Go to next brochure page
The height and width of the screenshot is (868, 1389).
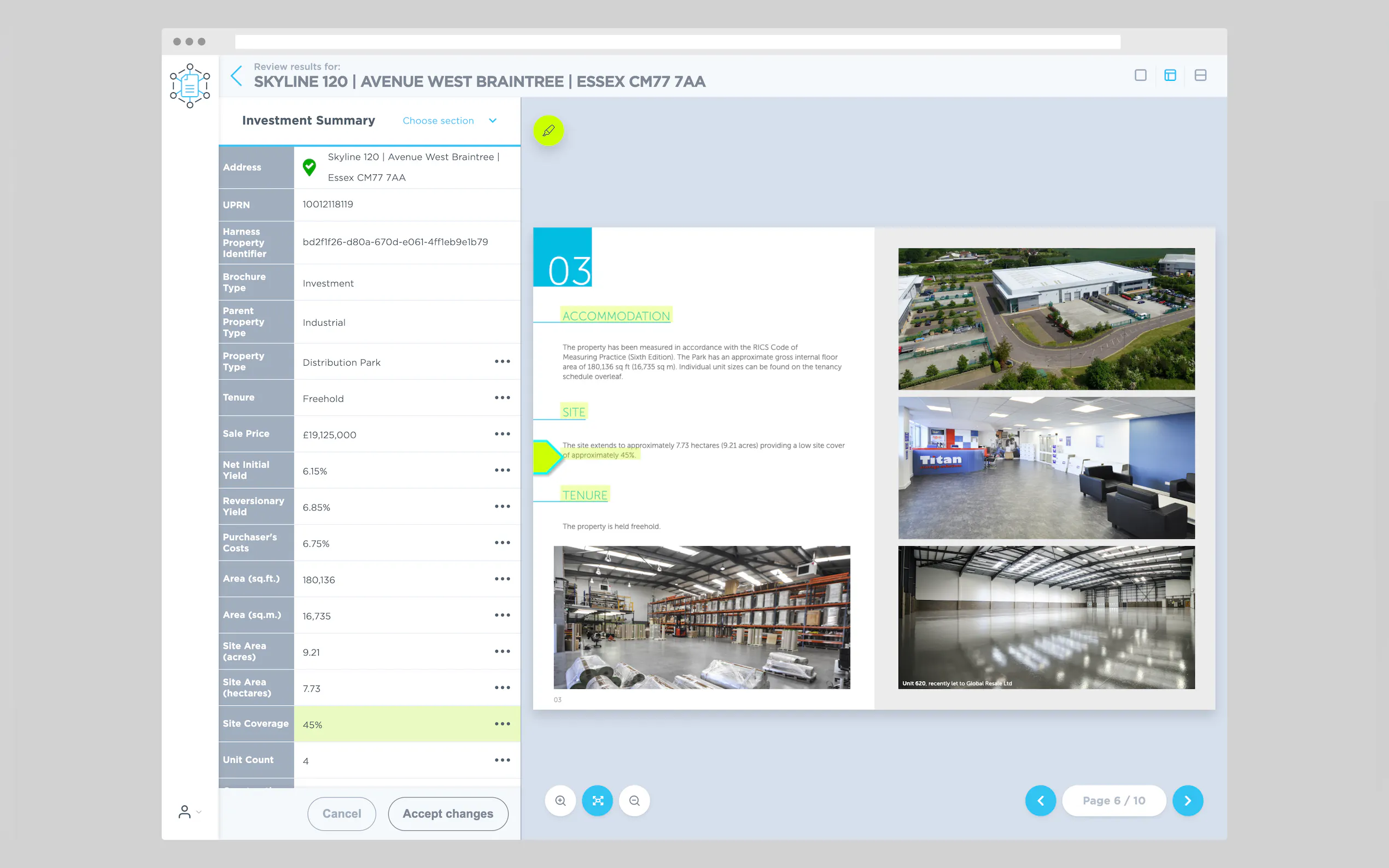click(1187, 800)
